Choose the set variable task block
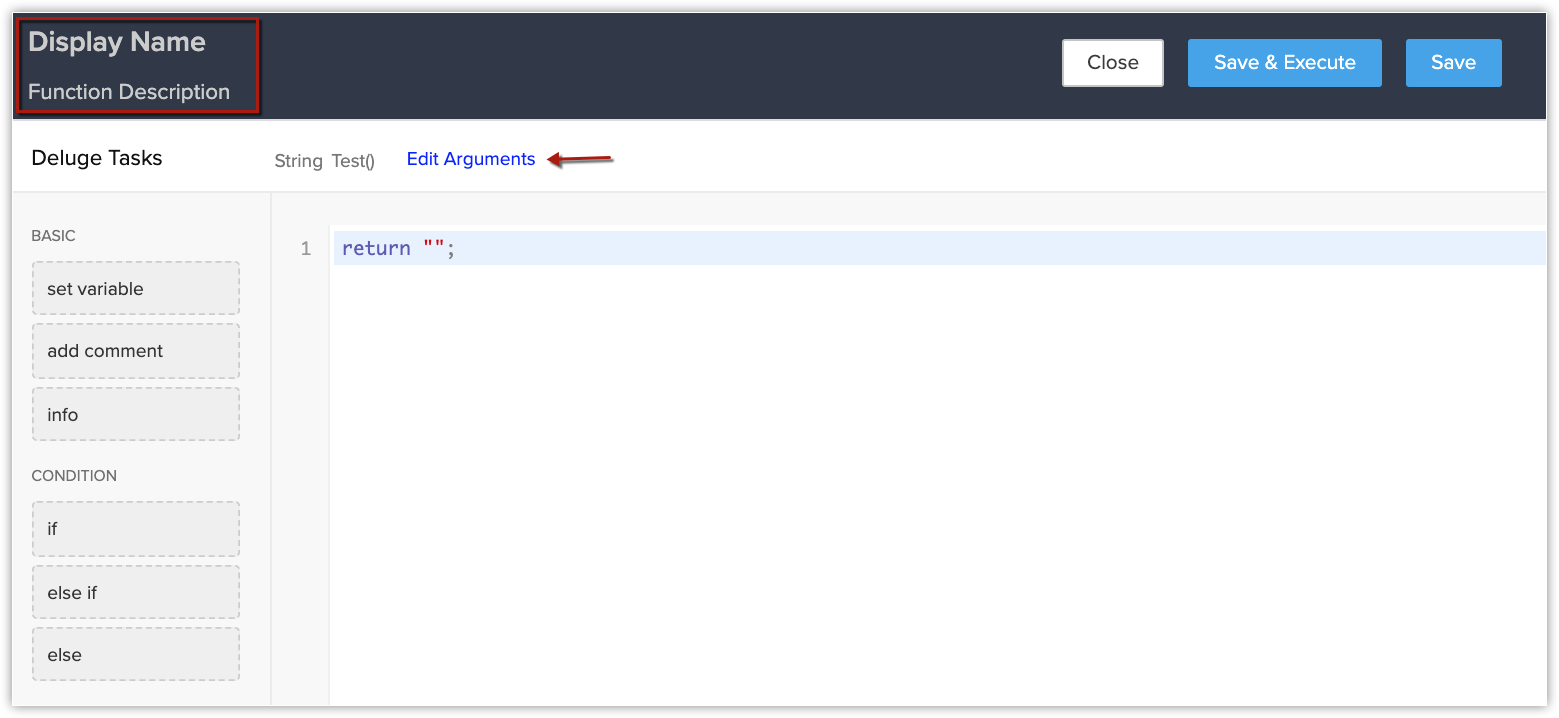The height and width of the screenshot is (718, 1559). (x=136, y=289)
